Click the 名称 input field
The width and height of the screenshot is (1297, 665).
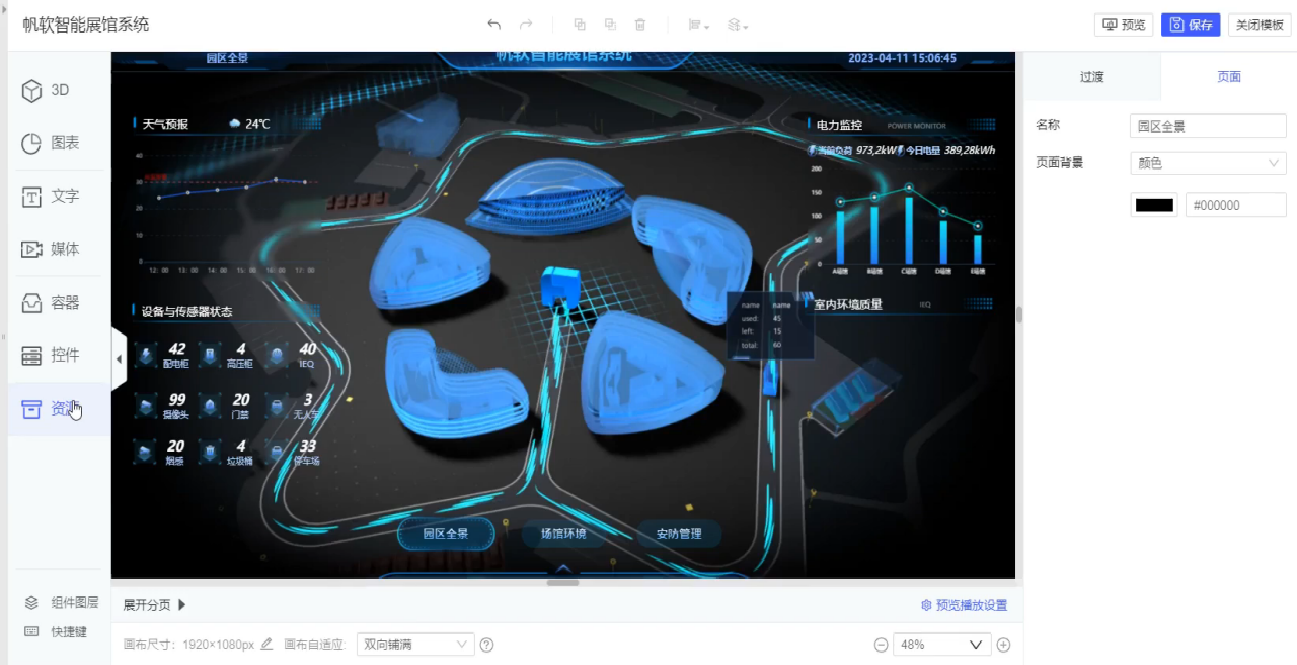pos(1208,126)
